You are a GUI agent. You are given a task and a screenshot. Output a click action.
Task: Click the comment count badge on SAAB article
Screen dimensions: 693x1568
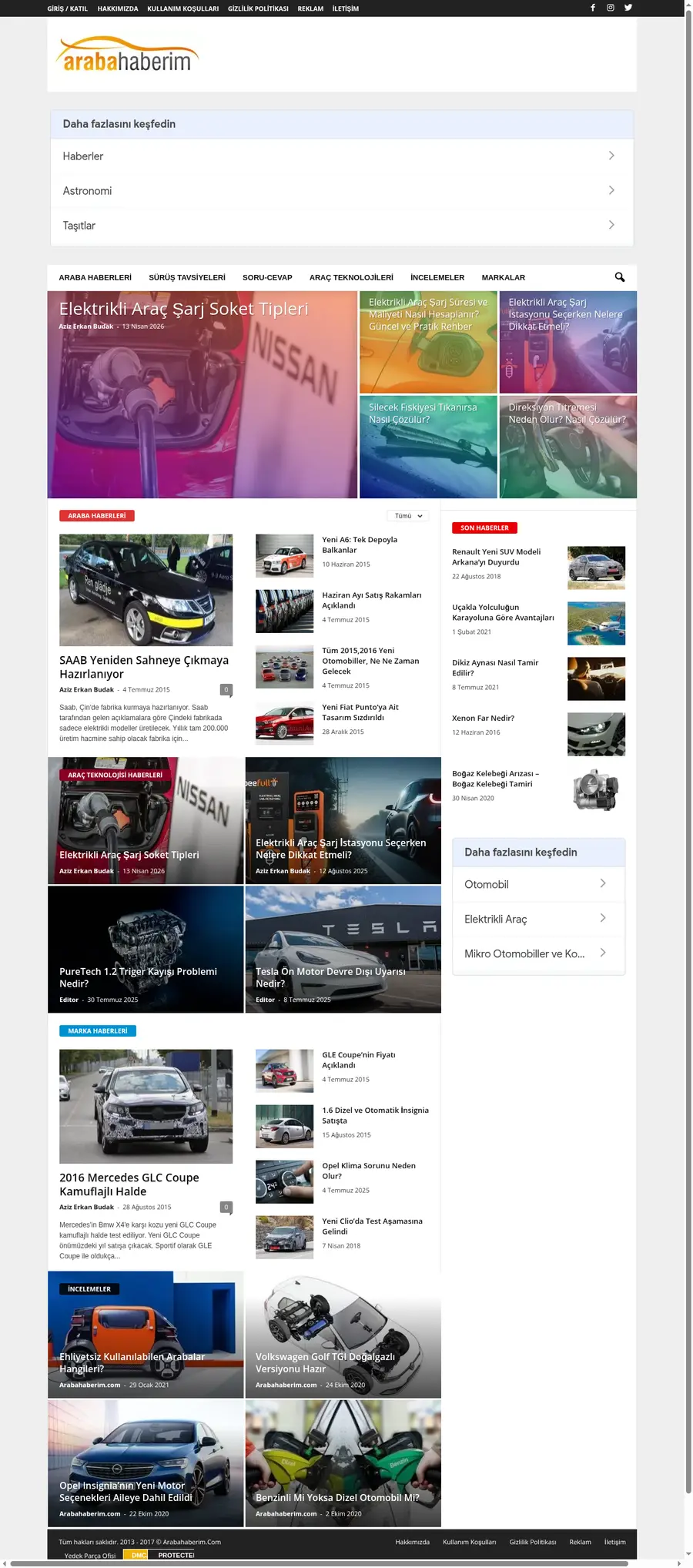point(226,689)
